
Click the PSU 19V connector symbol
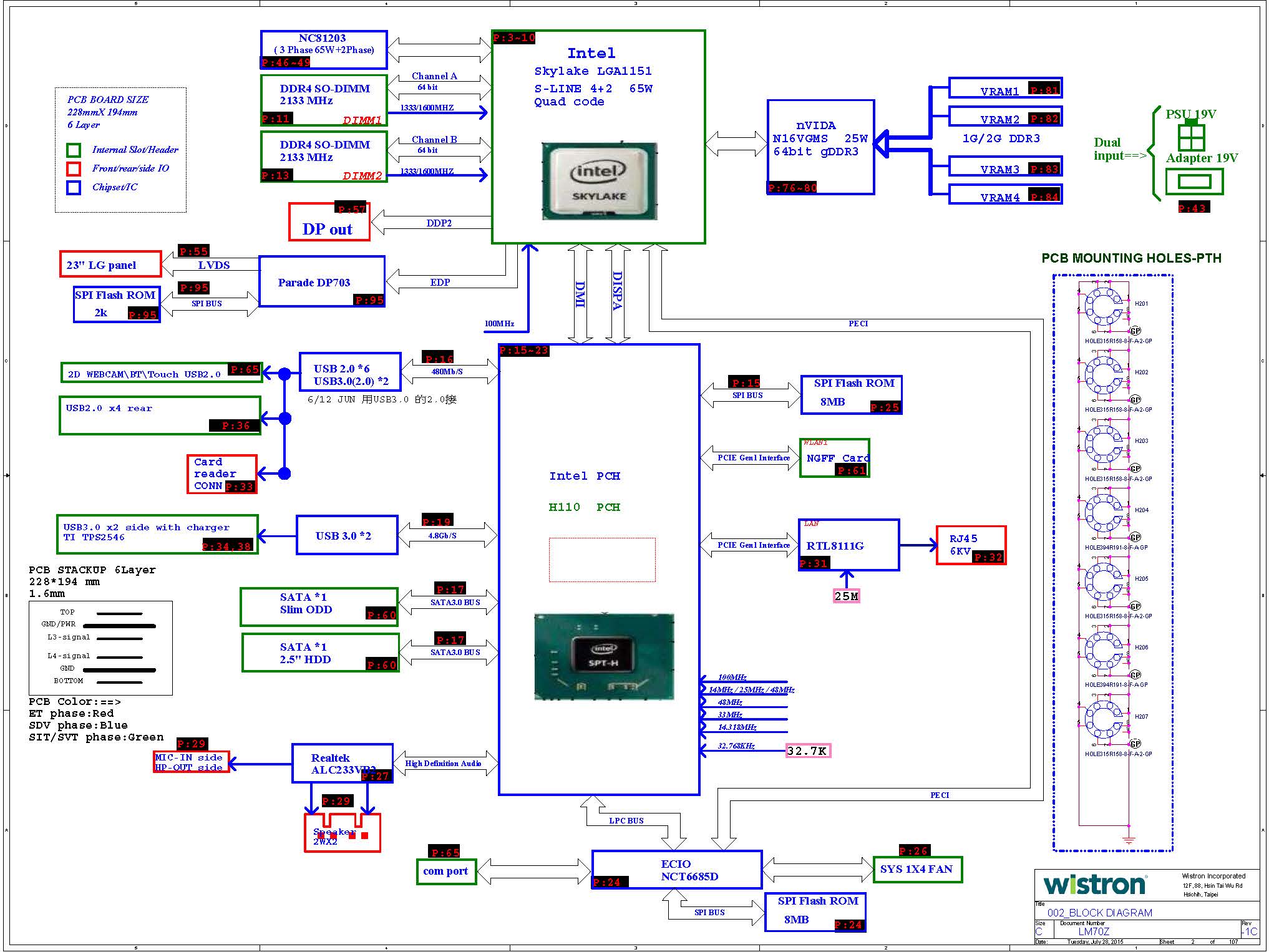click(1191, 137)
